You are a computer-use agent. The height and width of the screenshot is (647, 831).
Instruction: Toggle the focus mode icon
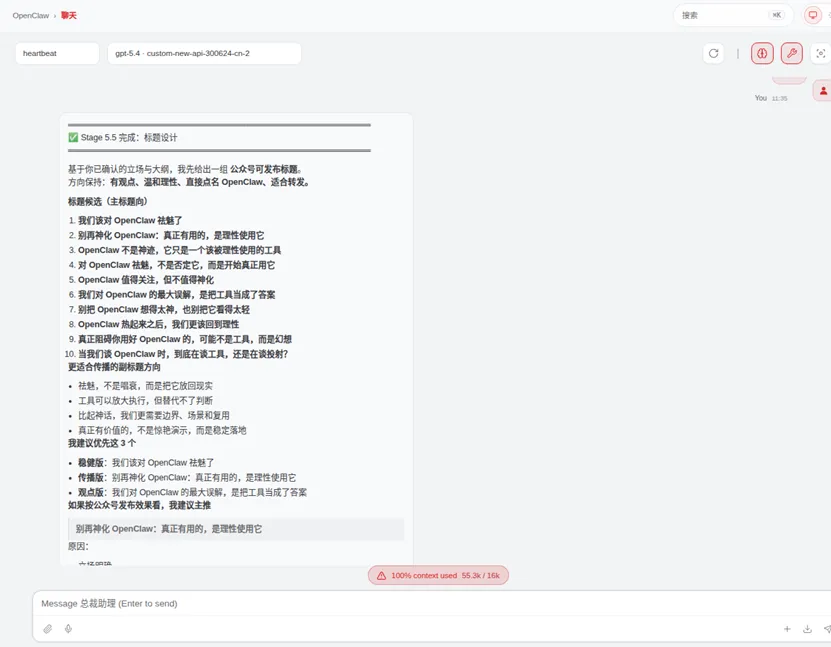(821, 54)
